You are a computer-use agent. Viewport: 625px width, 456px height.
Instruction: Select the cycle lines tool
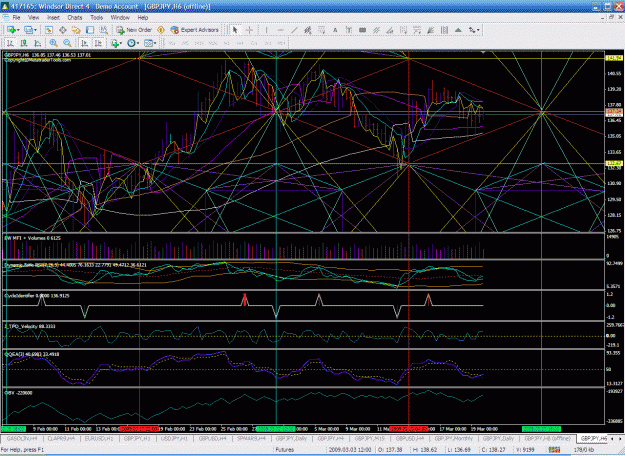(444, 30)
